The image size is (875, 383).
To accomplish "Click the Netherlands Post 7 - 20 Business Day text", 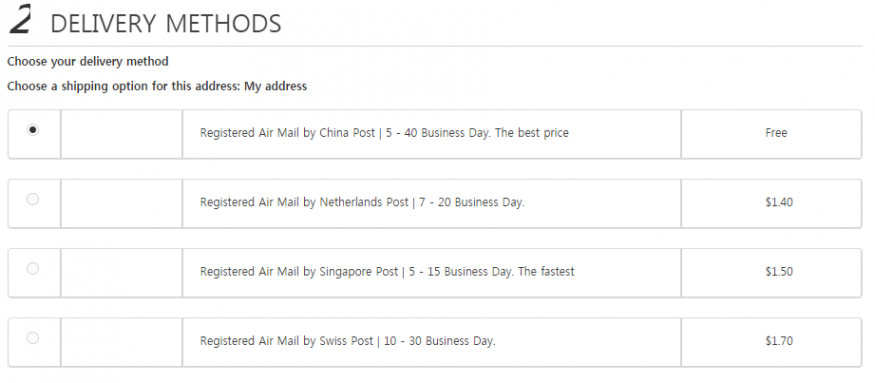I will pos(362,202).
